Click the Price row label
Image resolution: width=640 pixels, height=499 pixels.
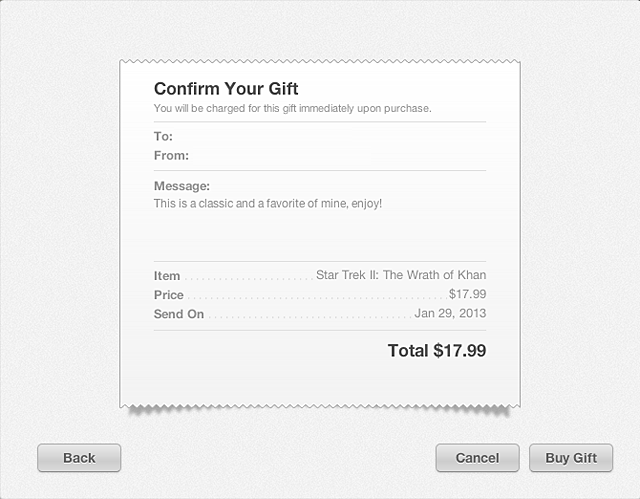coord(169,295)
